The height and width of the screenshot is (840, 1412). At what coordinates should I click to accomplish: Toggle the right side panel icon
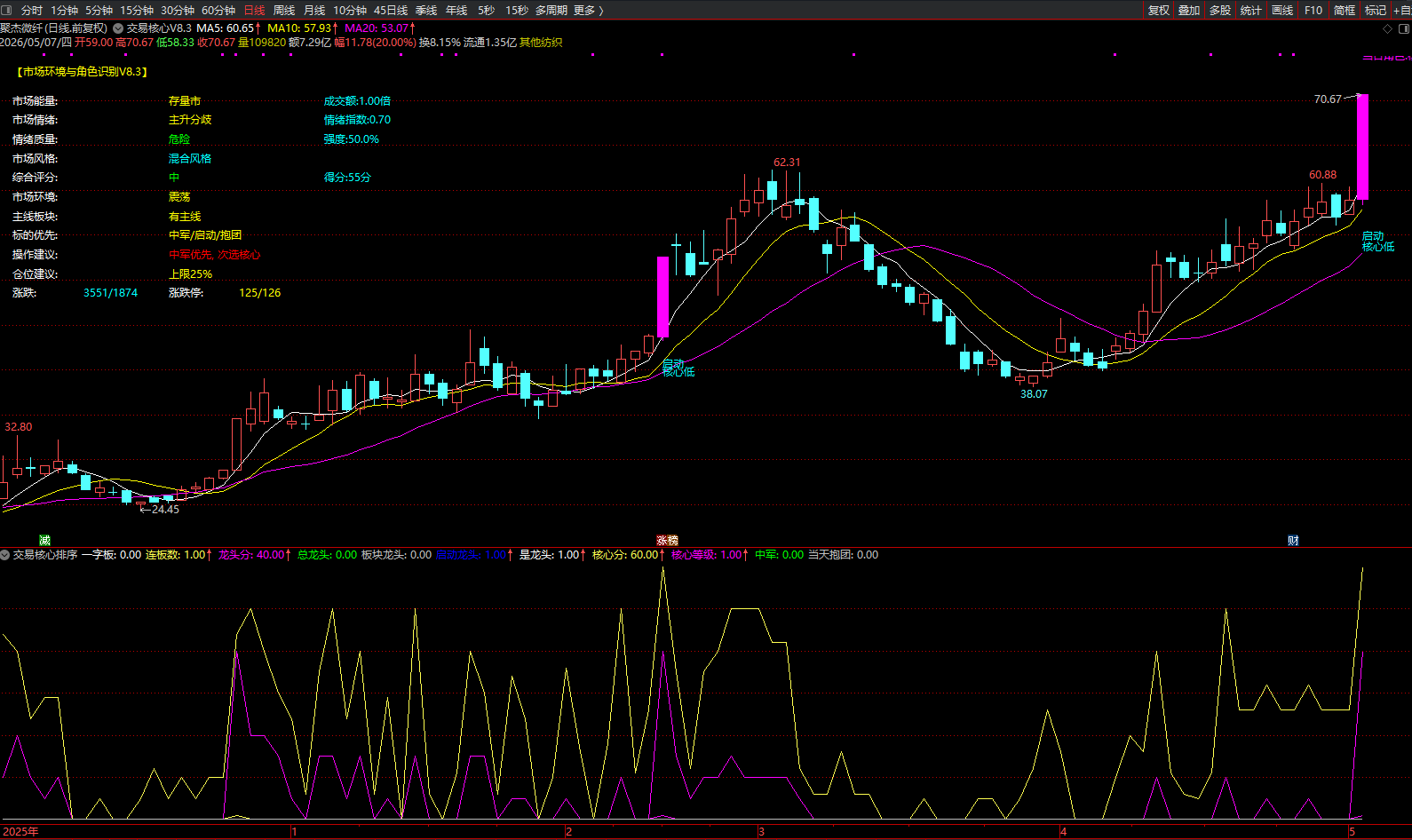pyautogui.click(x=1404, y=28)
